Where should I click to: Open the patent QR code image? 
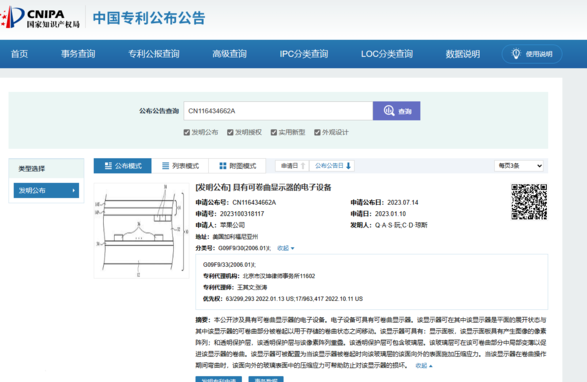tap(529, 201)
